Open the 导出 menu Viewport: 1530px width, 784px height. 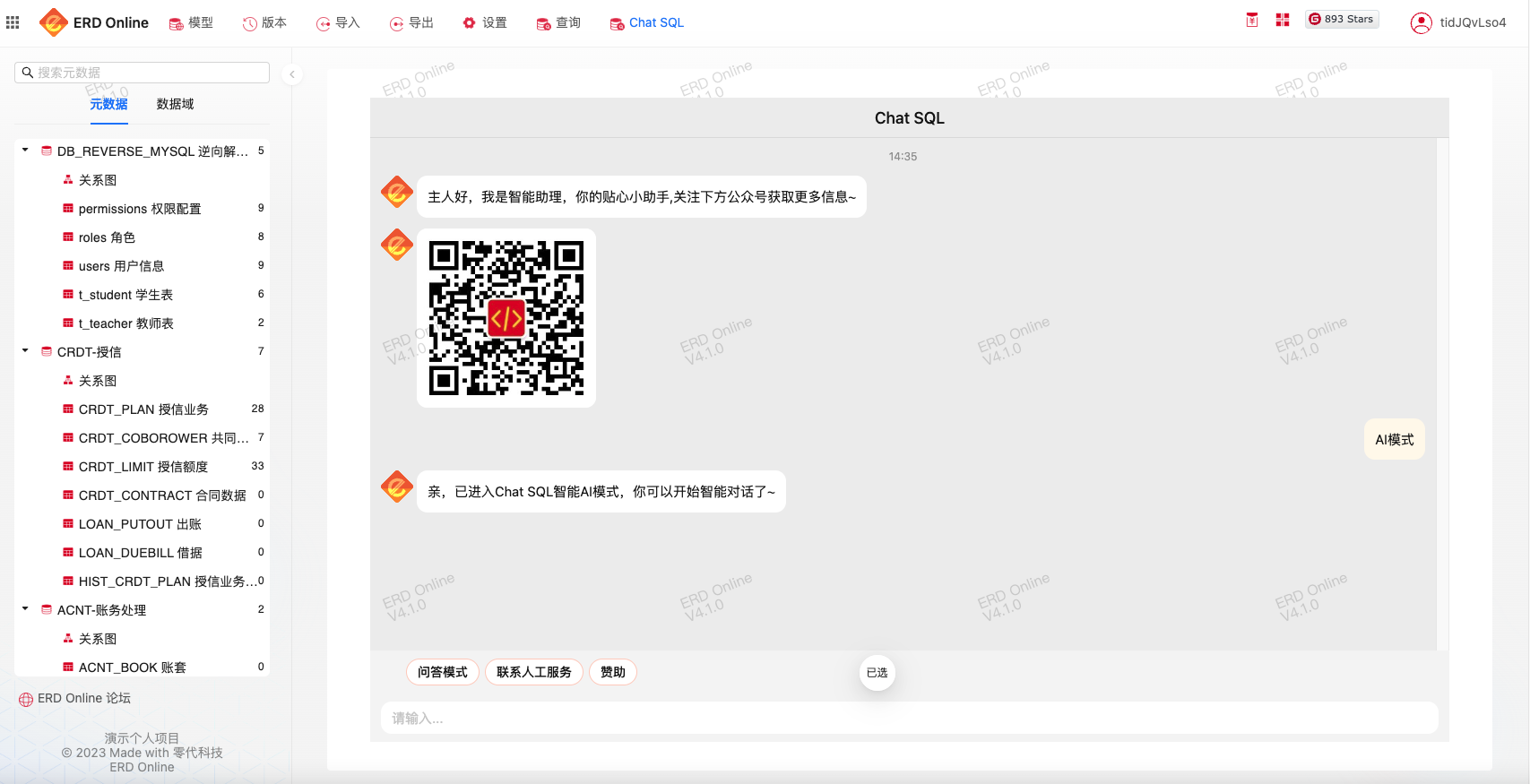[411, 22]
